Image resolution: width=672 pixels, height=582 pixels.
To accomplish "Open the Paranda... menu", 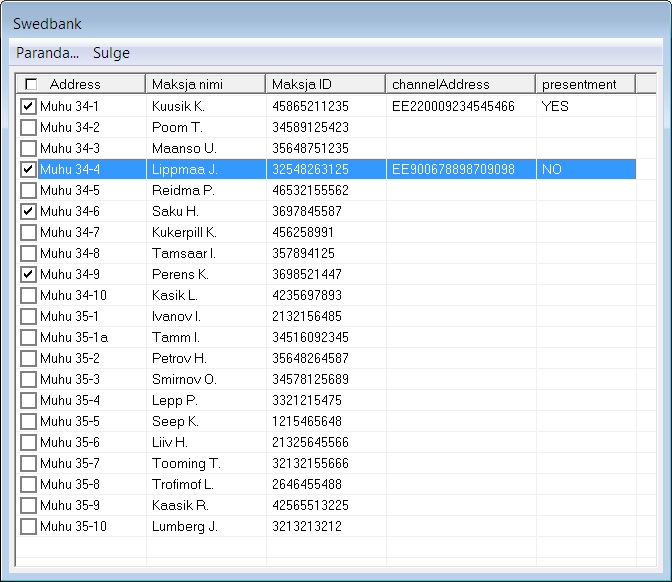I will pos(47,53).
